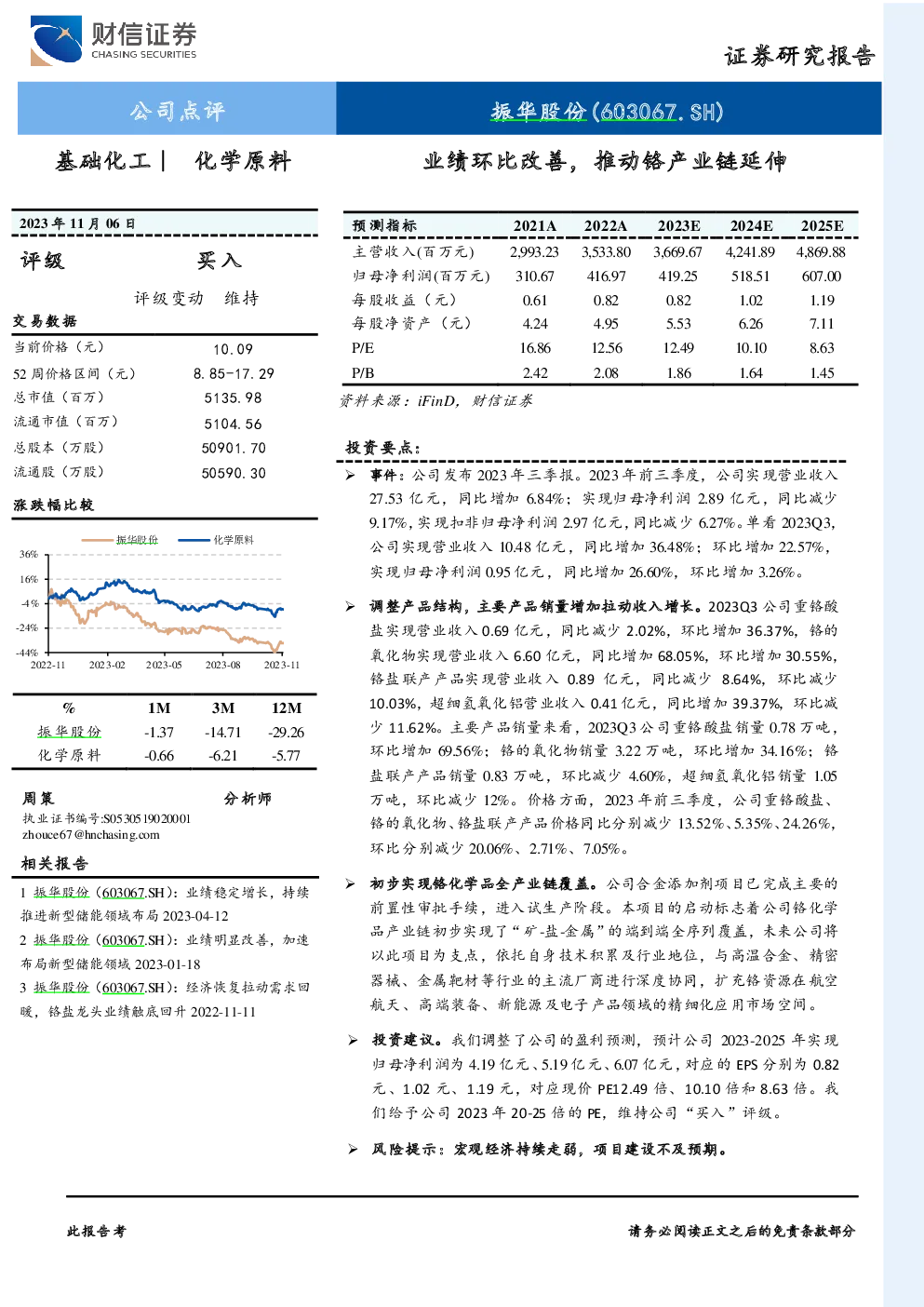Click arrow bullet before 初步实现铬化学品 paragraph
The height and width of the screenshot is (1307, 924).
pyautogui.click(x=350, y=884)
